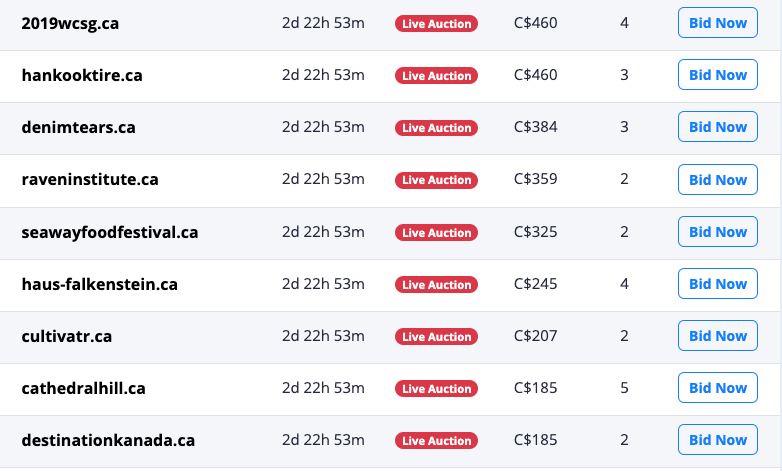The image size is (782, 471).
Task: Click Bid Now for raveninstitute.ca
Action: point(718,179)
